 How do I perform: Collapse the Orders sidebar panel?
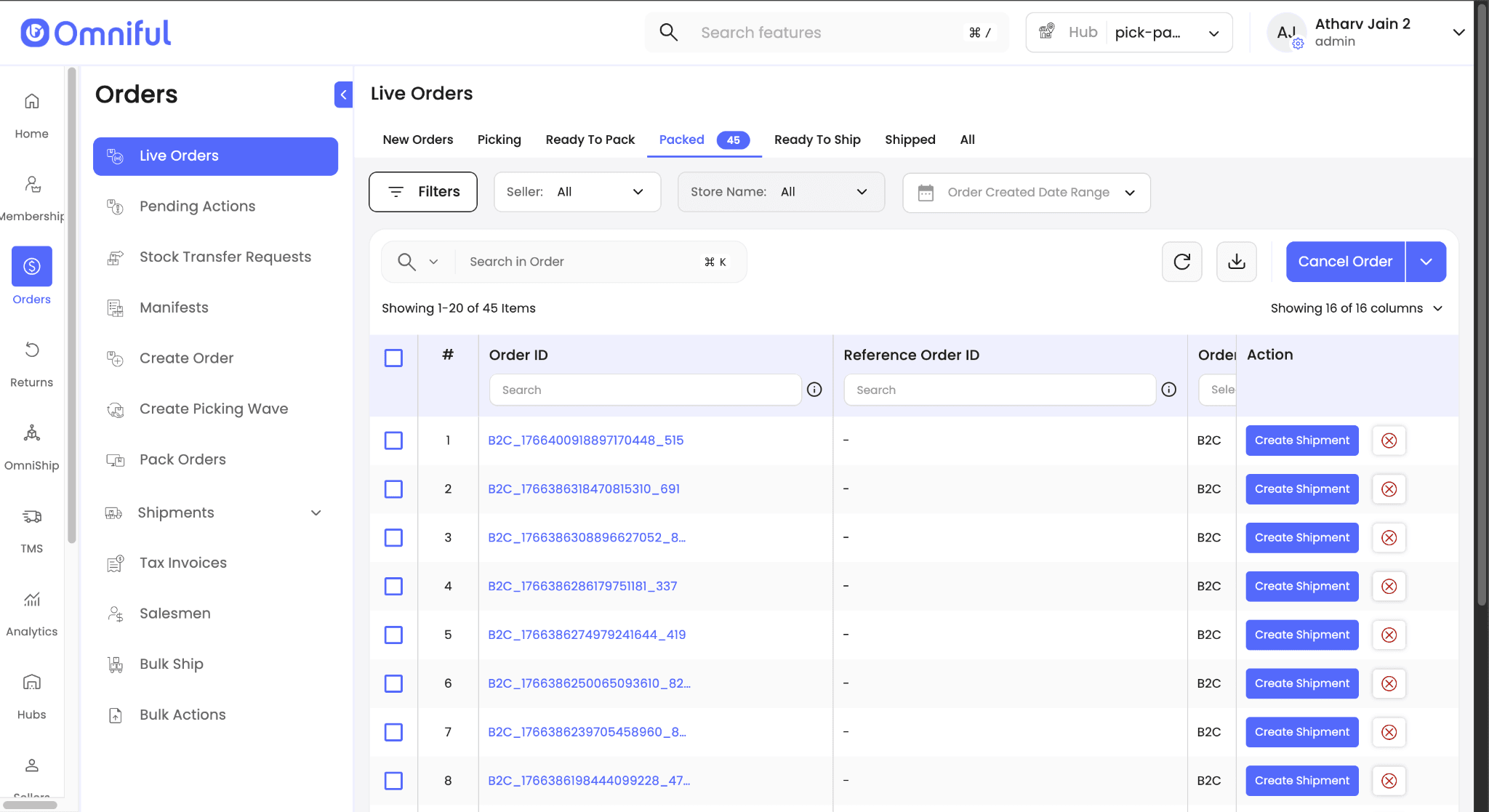click(x=343, y=95)
